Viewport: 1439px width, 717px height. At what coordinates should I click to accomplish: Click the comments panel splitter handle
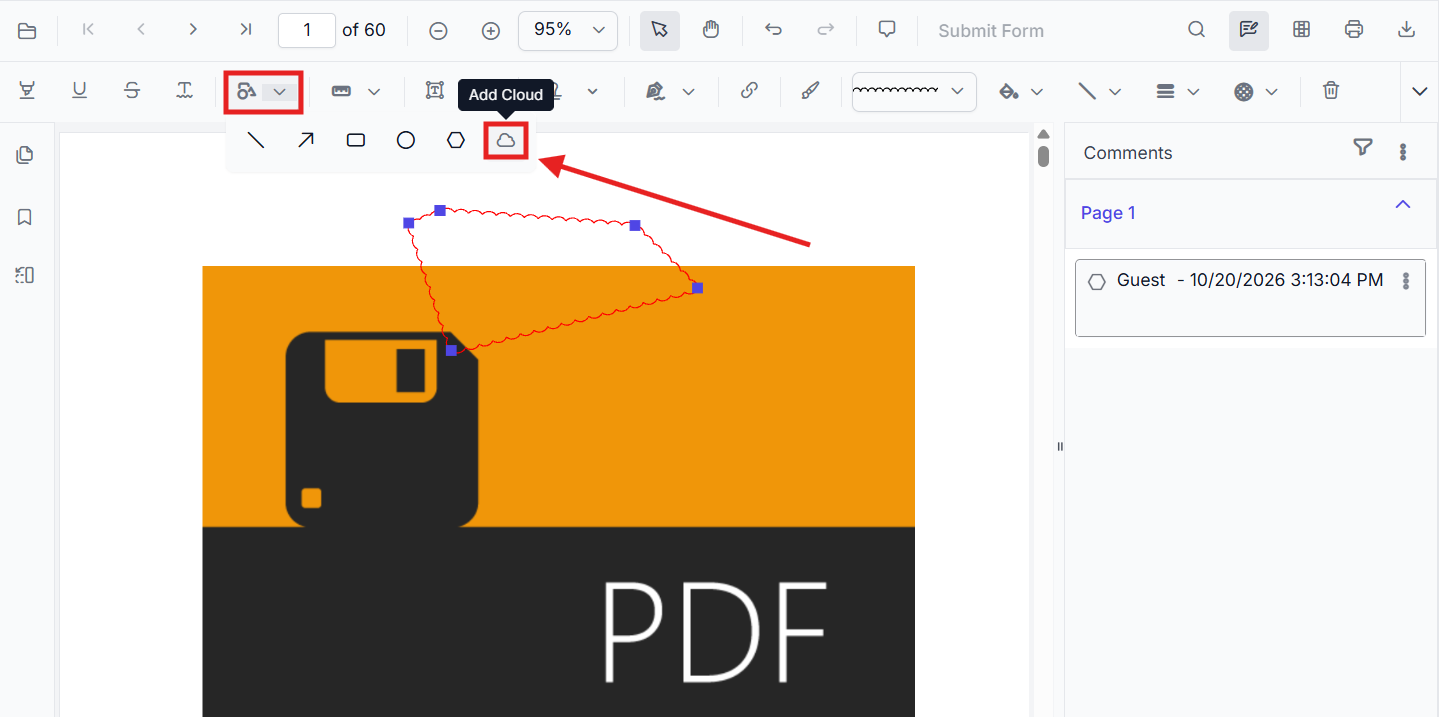(1060, 447)
